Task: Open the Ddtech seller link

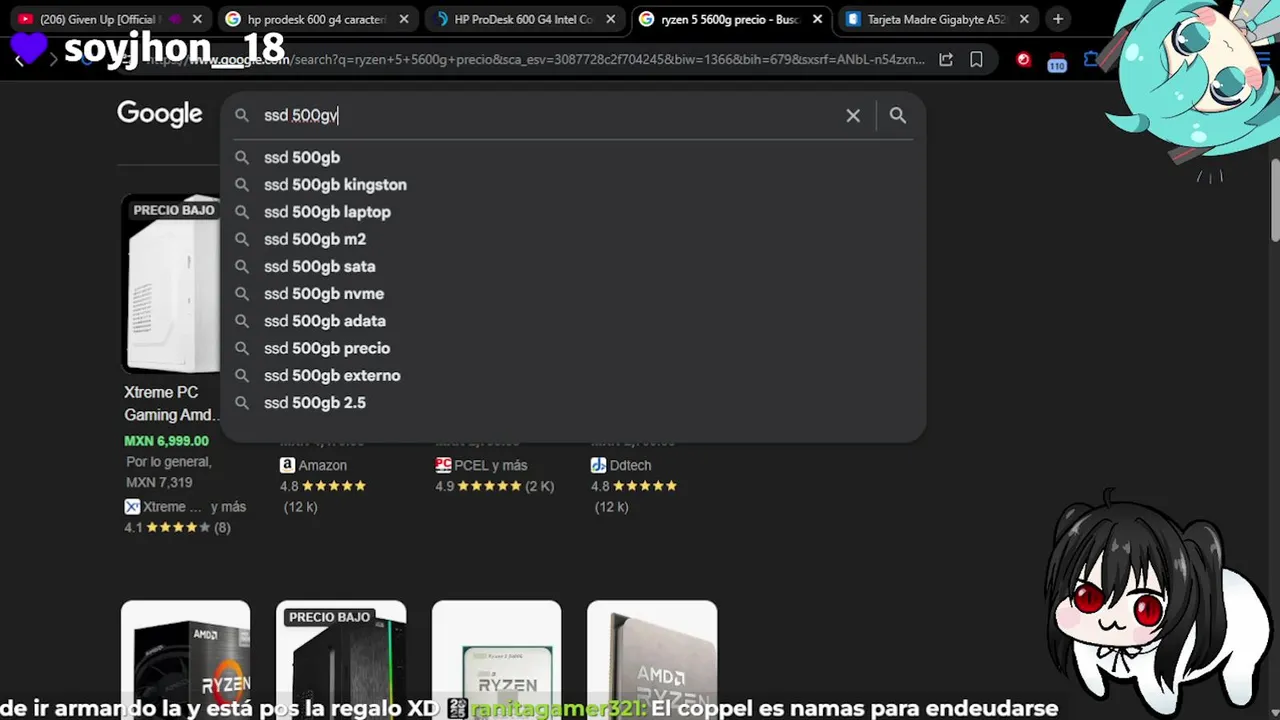Action: (x=621, y=465)
